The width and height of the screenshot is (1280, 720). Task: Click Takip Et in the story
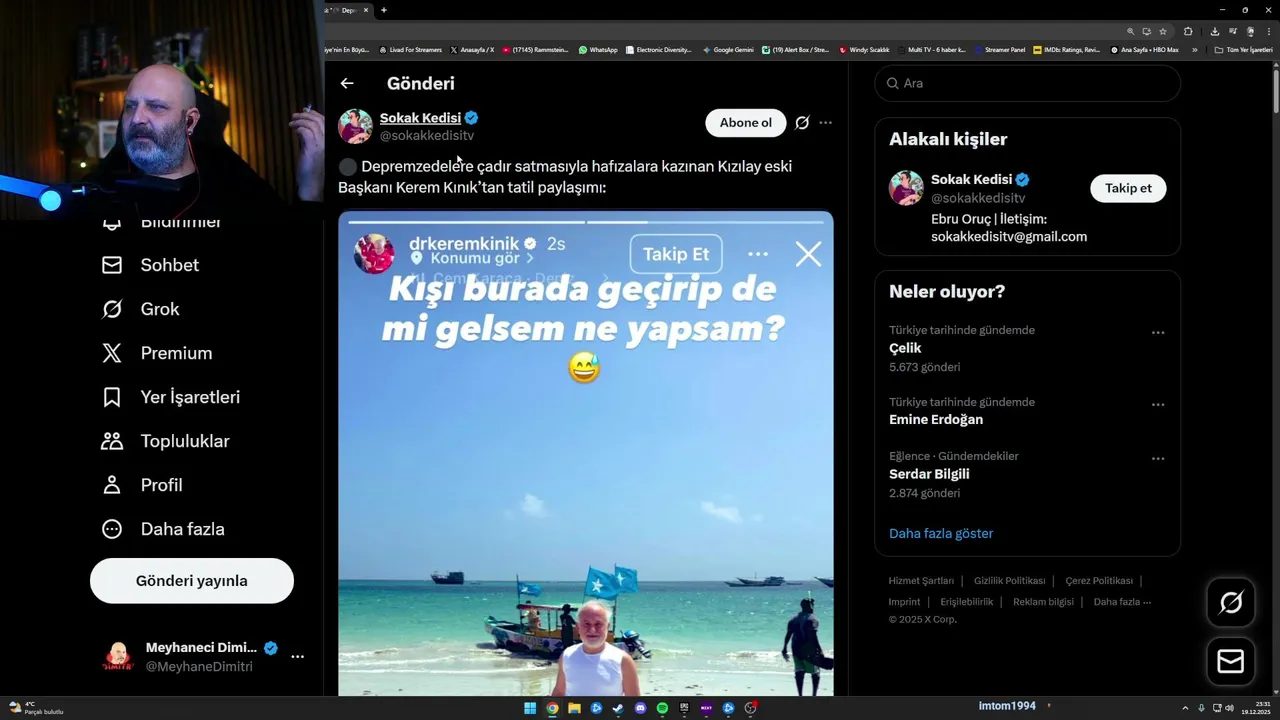click(676, 254)
